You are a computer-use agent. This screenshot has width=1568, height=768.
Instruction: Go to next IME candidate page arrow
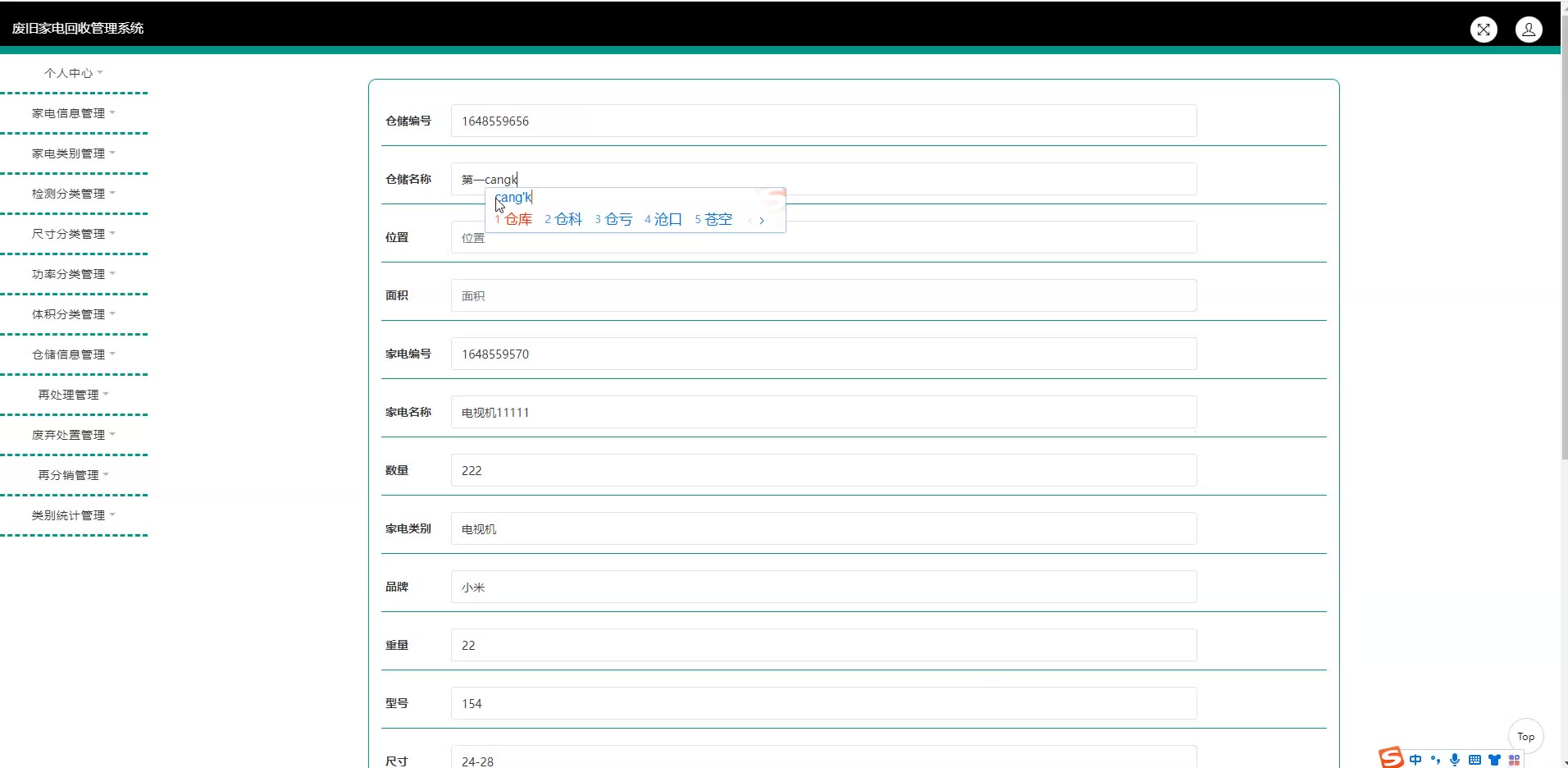pos(762,220)
